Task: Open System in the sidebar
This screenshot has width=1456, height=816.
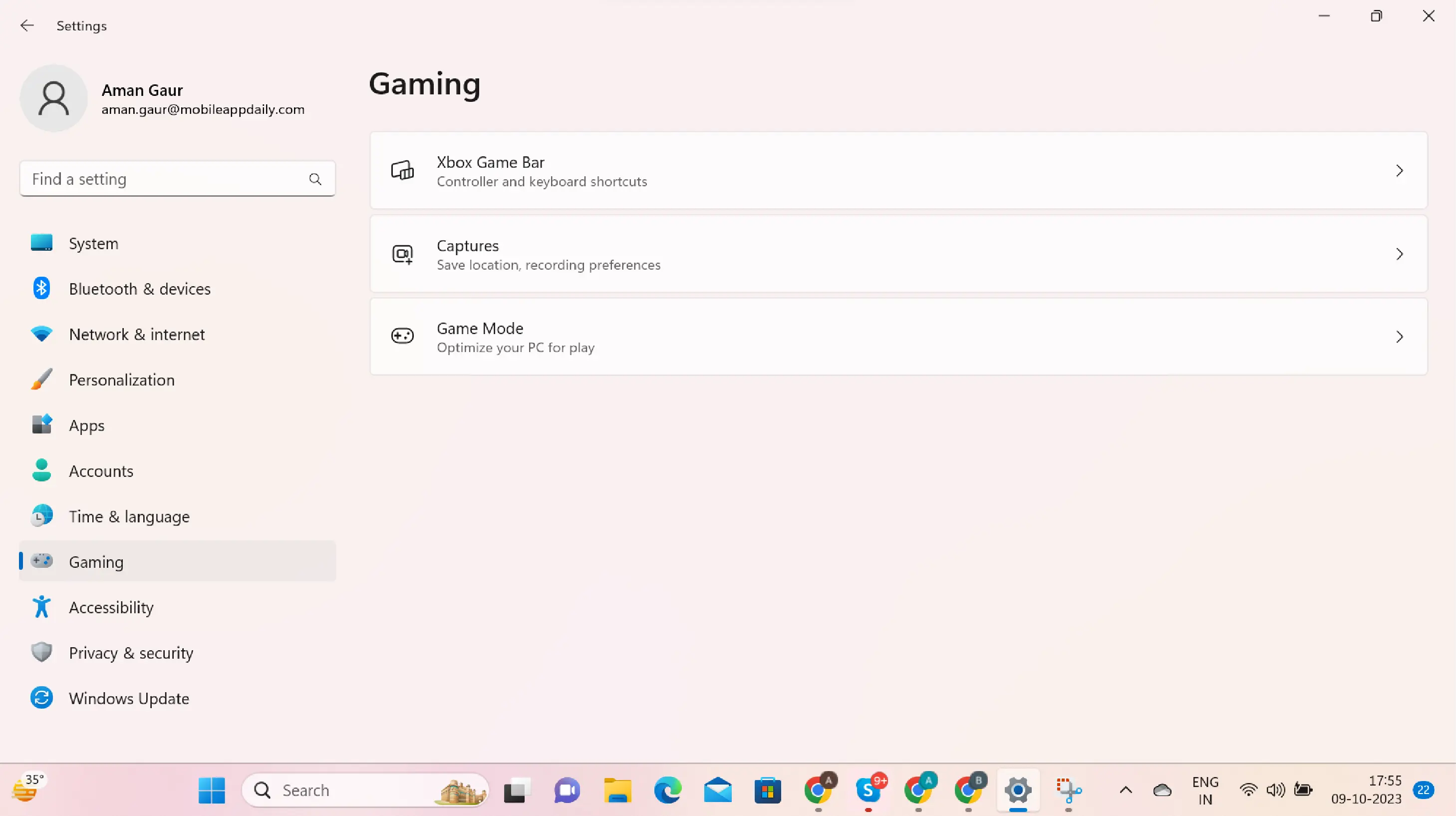Action: point(178,243)
